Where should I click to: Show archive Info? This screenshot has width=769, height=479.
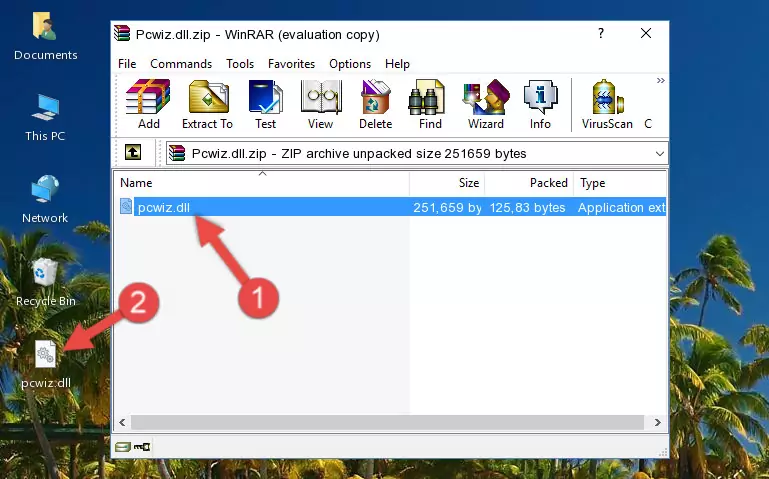click(540, 104)
